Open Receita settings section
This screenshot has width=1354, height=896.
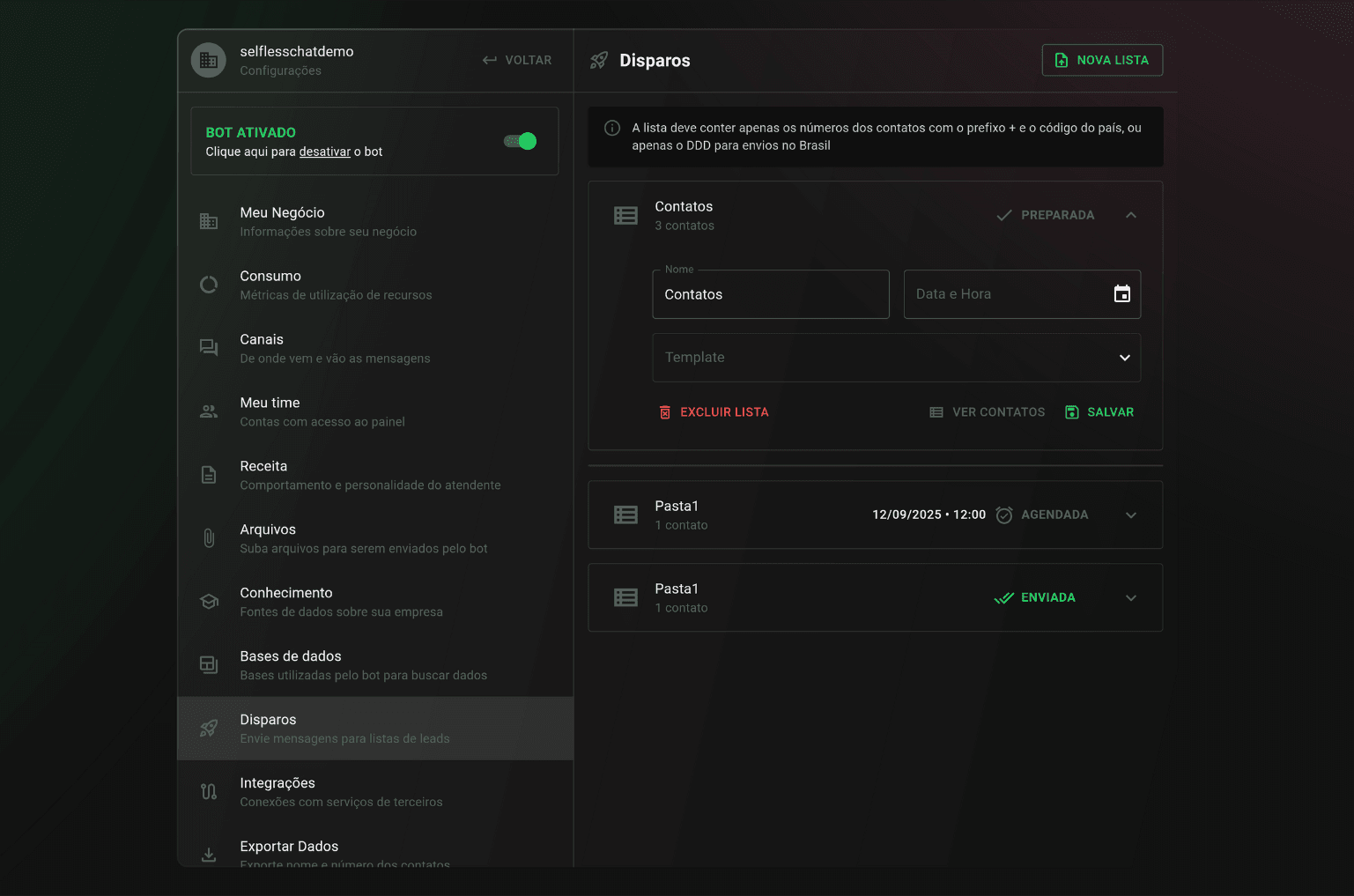tap(376, 475)
